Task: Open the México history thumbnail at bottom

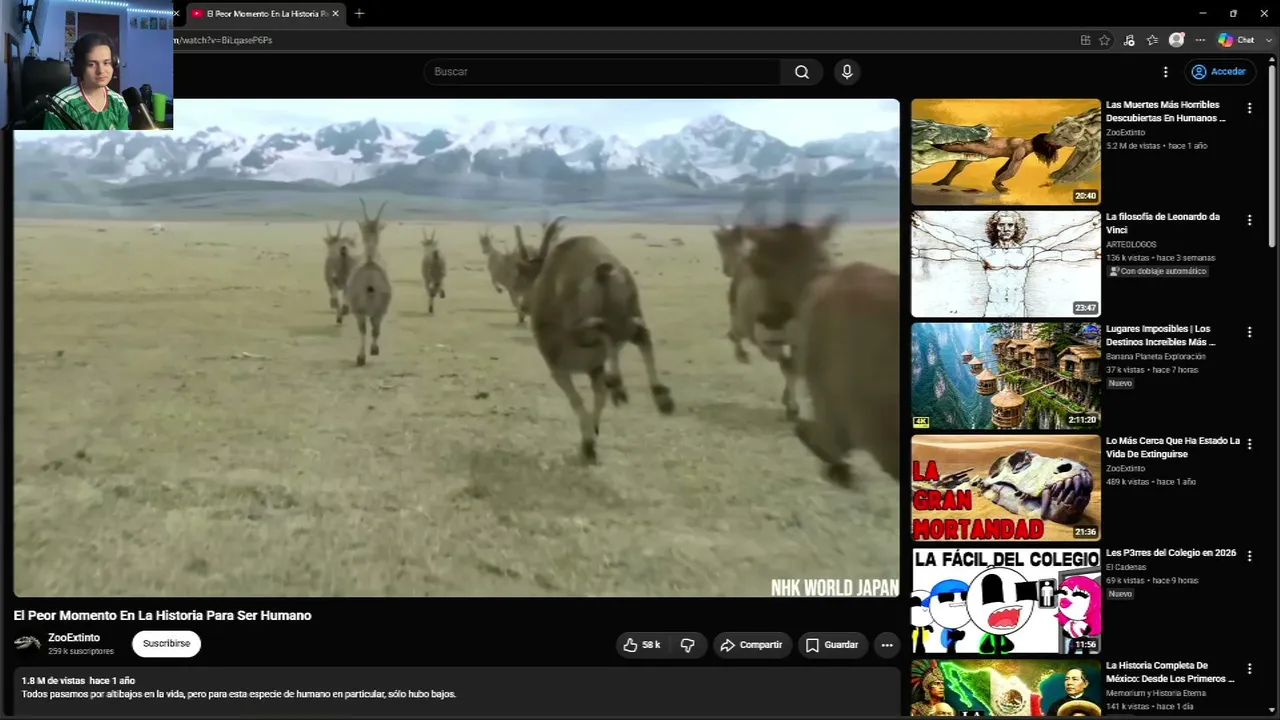Action: coord(1005,688)
